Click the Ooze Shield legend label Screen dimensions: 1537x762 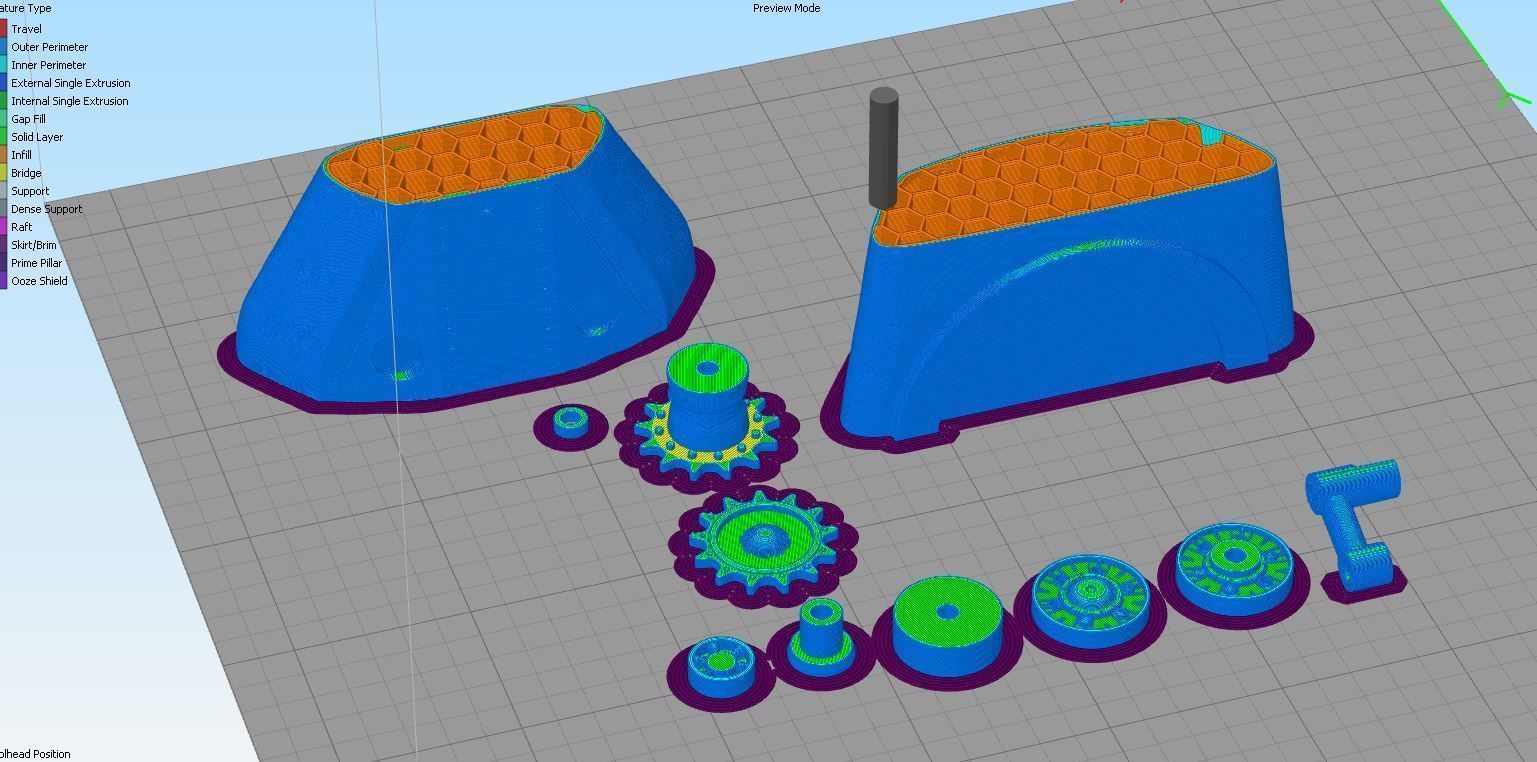click(39, 281)
